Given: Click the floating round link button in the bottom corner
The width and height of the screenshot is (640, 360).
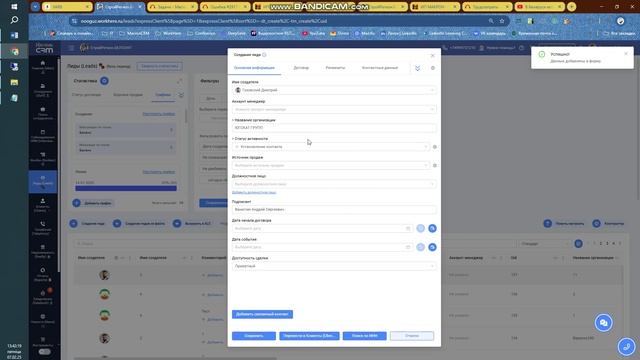Looking at the screenshot, I should click(x=626, y=347).
